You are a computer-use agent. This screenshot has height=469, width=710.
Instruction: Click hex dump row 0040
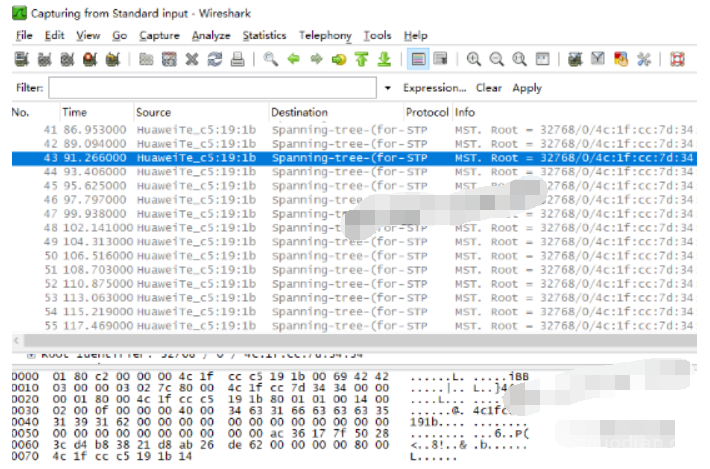tap(270, 422)
